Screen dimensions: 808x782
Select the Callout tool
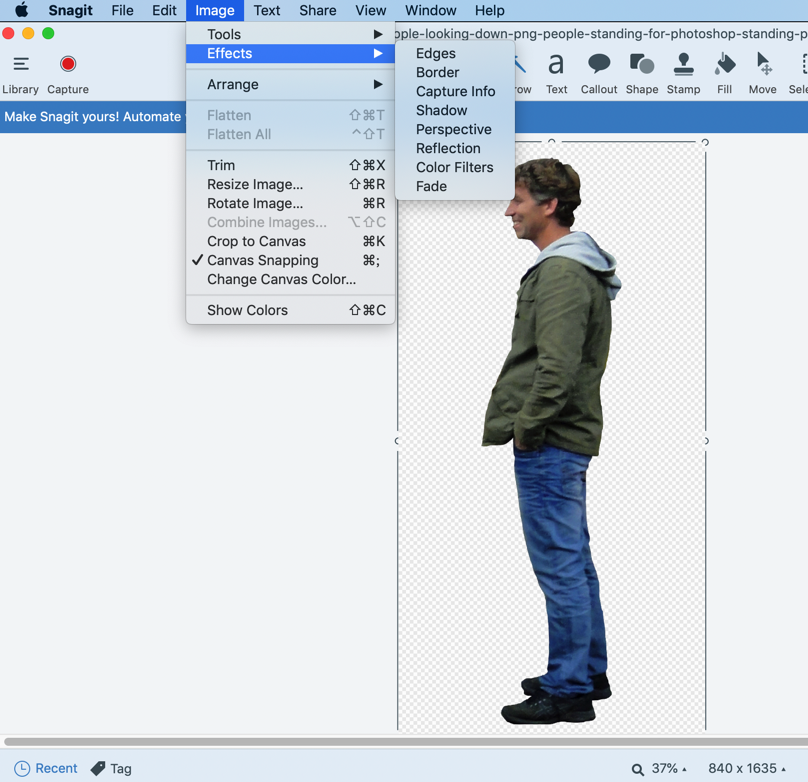click(599, 66)
